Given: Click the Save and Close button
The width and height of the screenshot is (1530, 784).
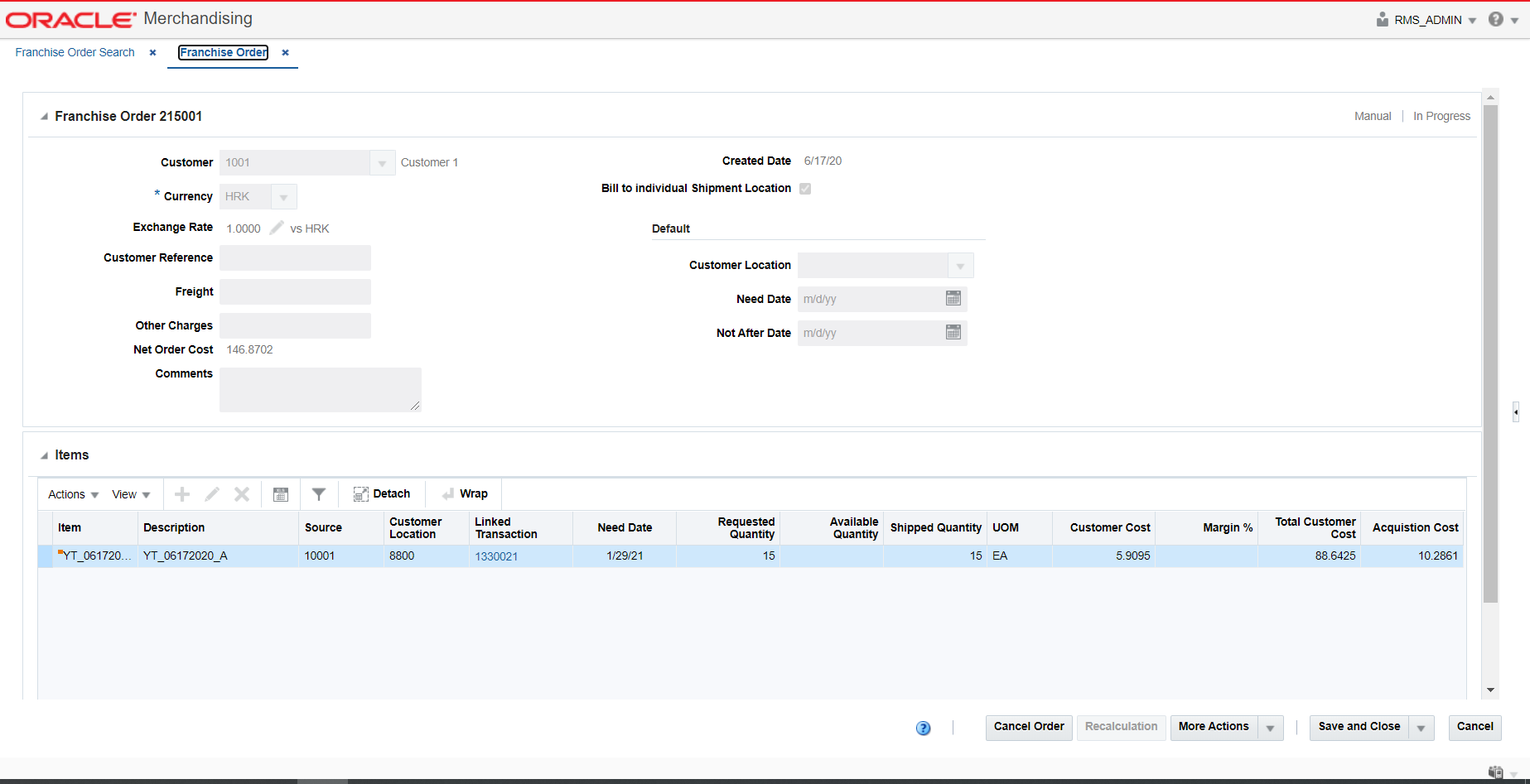Looking at the screenshot, I should pyautogui.click(x=1359, y=727).
